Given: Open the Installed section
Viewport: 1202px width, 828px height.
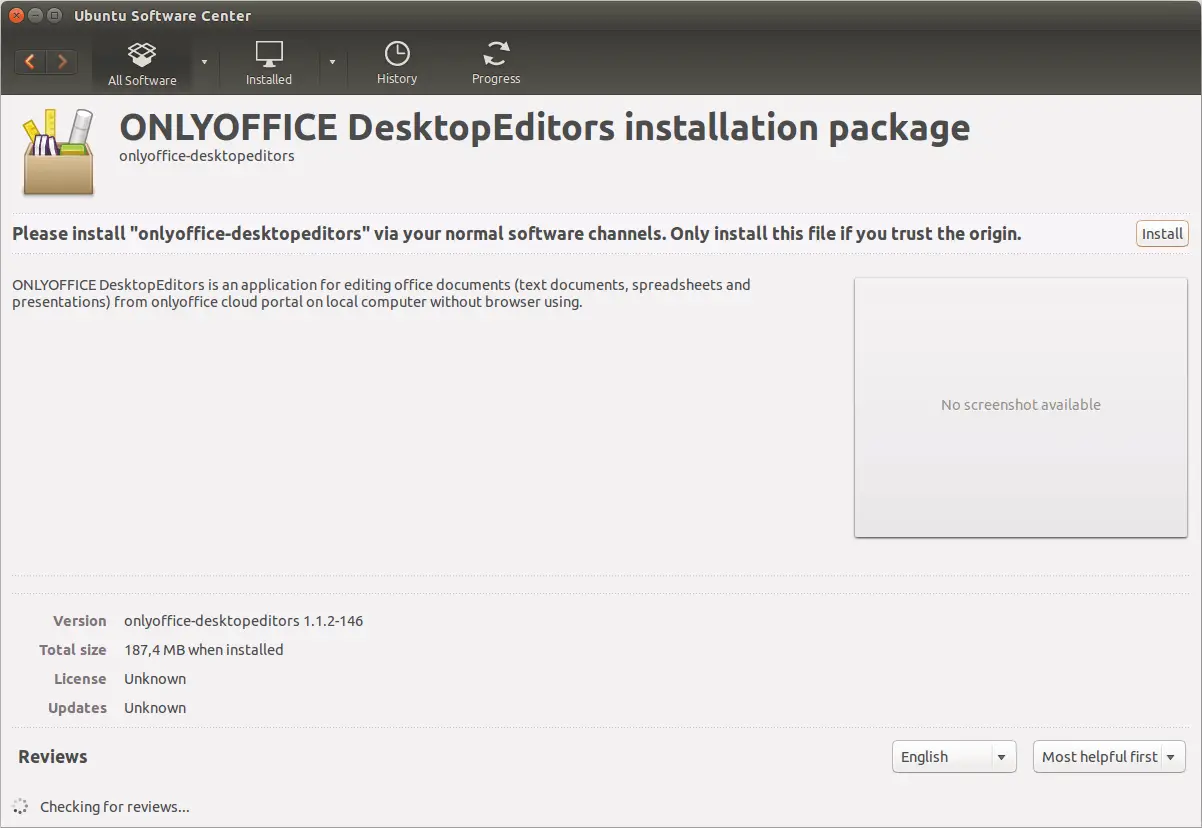Looking at the screenshot, I should pos(269,64).
